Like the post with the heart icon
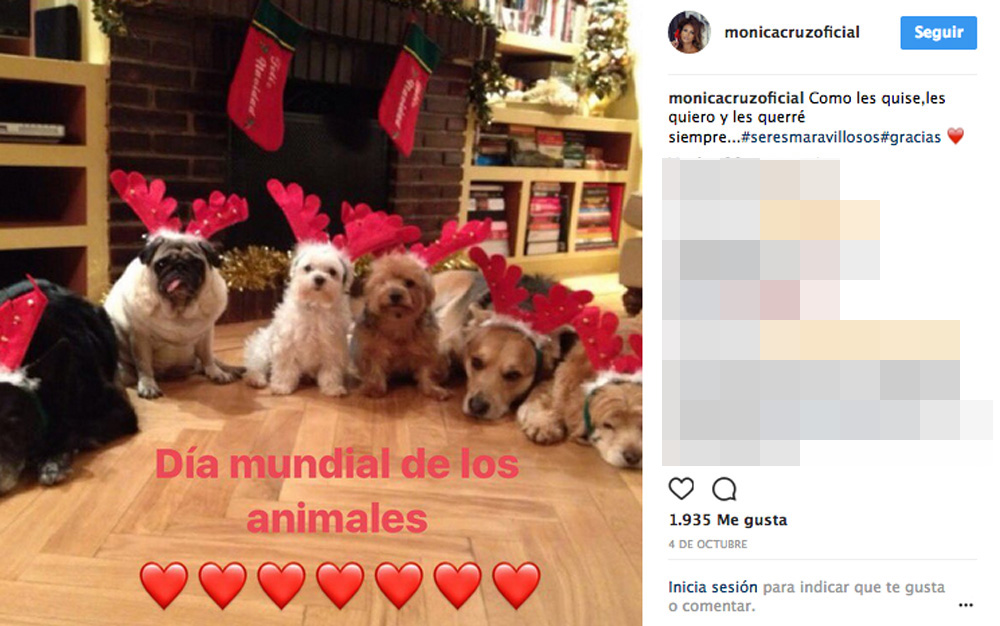1000x626 pixels. point(680,489)
